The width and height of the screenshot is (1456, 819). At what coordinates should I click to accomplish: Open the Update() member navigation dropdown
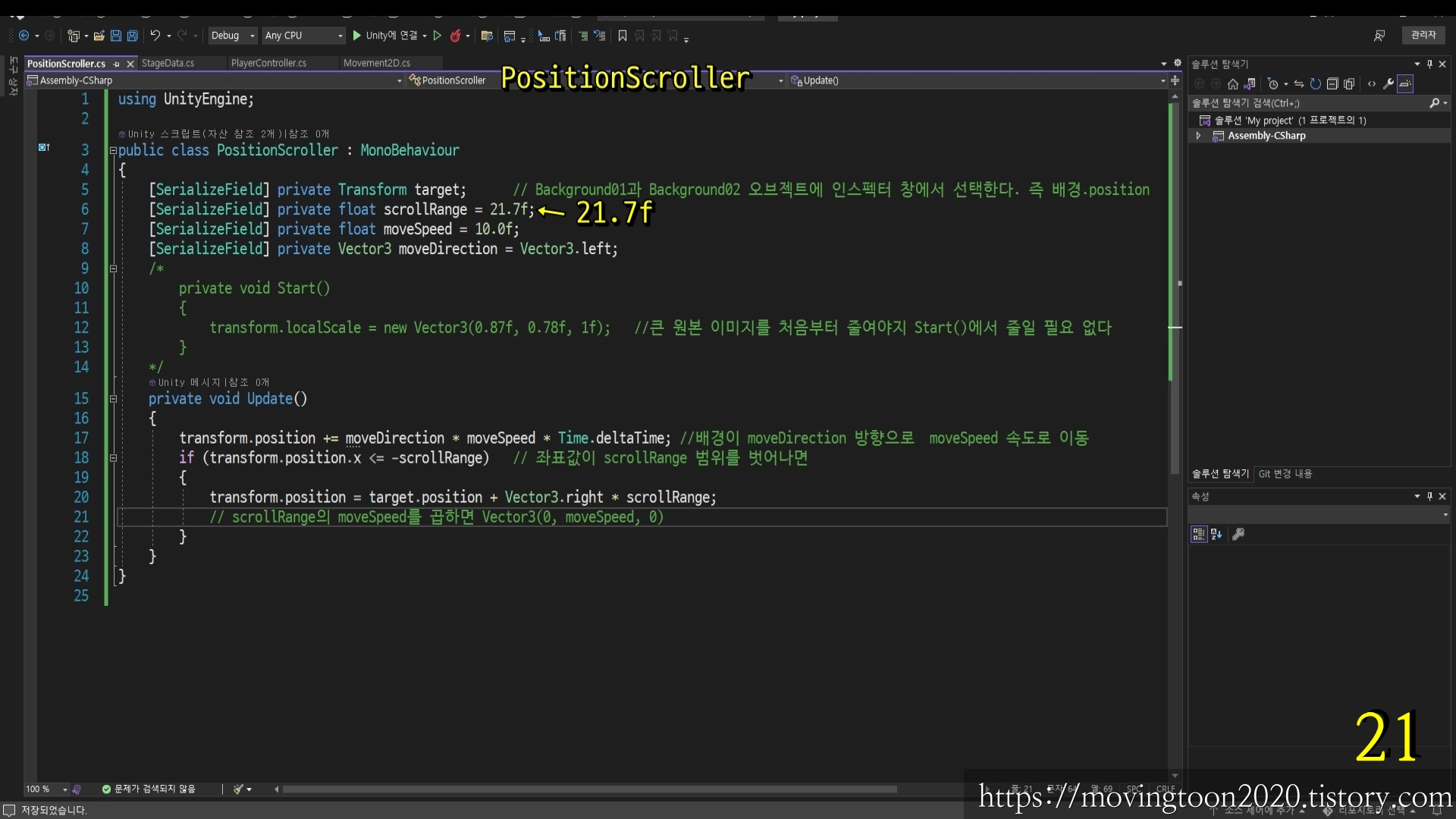click(x=978, y=80)
